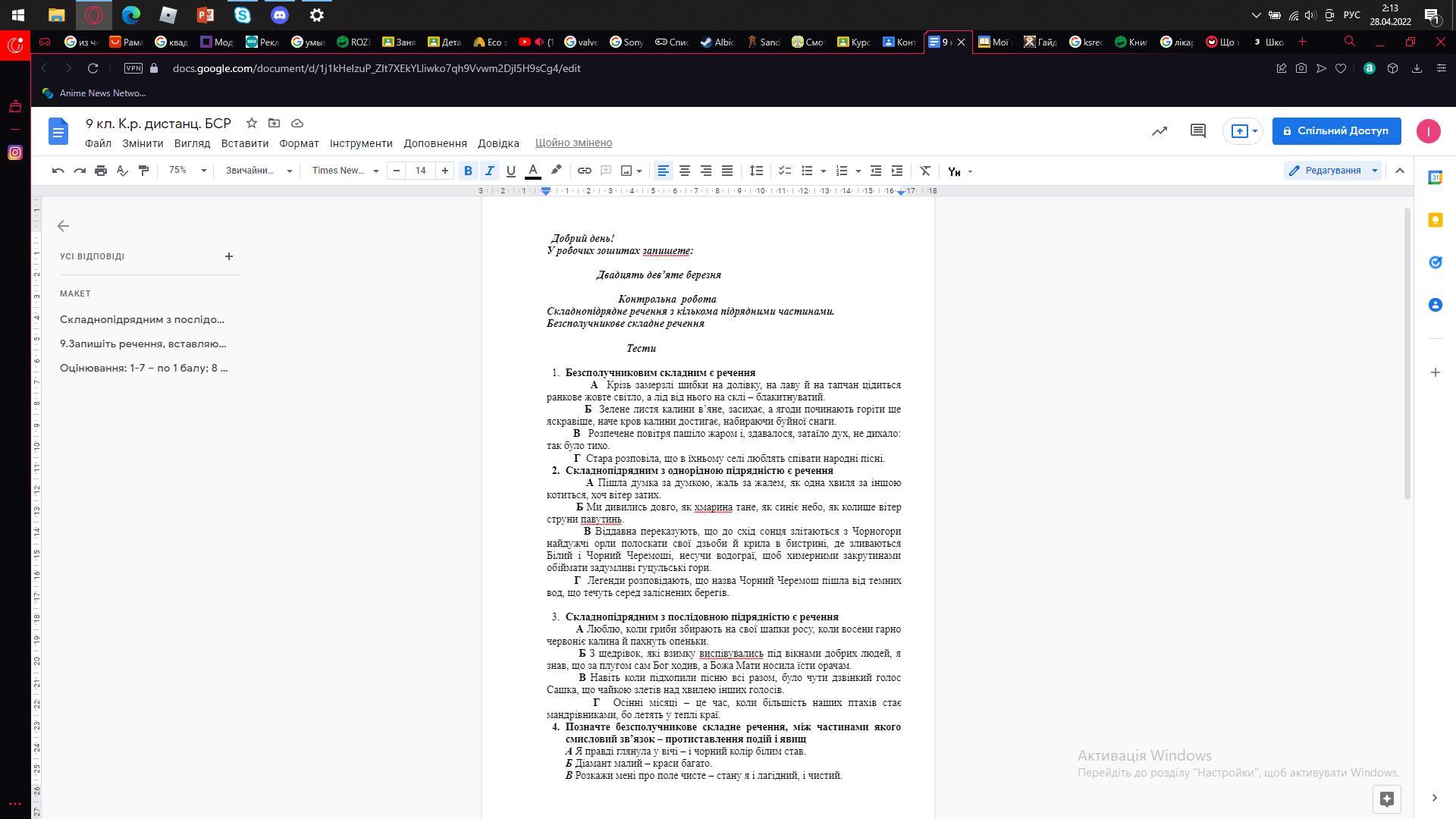Open line spacing options
Image resolution: width=1456 pixels, height=819 pixels.
(756, 171)
